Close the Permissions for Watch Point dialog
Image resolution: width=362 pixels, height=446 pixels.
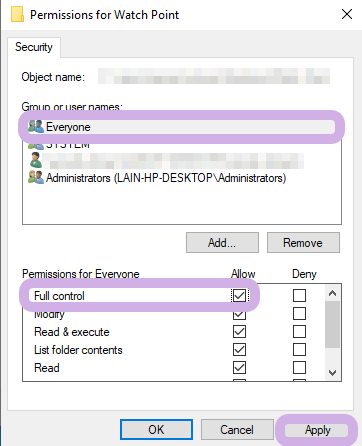point(347,14)
